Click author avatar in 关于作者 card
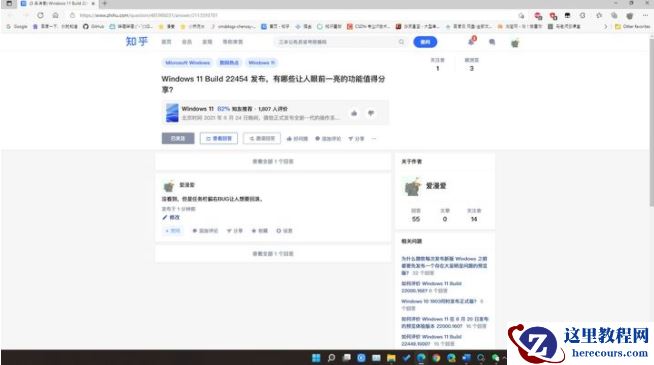This screenshot has width=654, height=365. tap(413, 187)
